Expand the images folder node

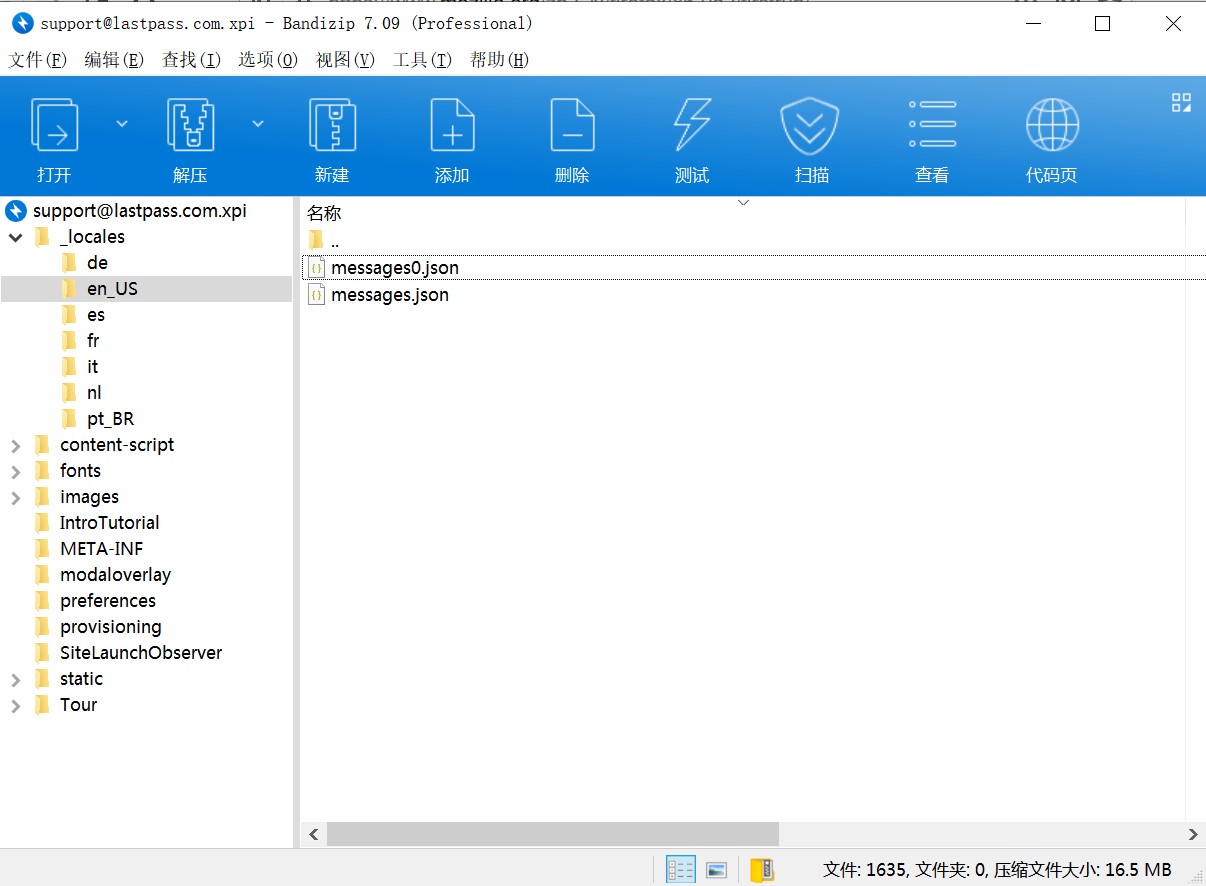(x=16, y=497)
